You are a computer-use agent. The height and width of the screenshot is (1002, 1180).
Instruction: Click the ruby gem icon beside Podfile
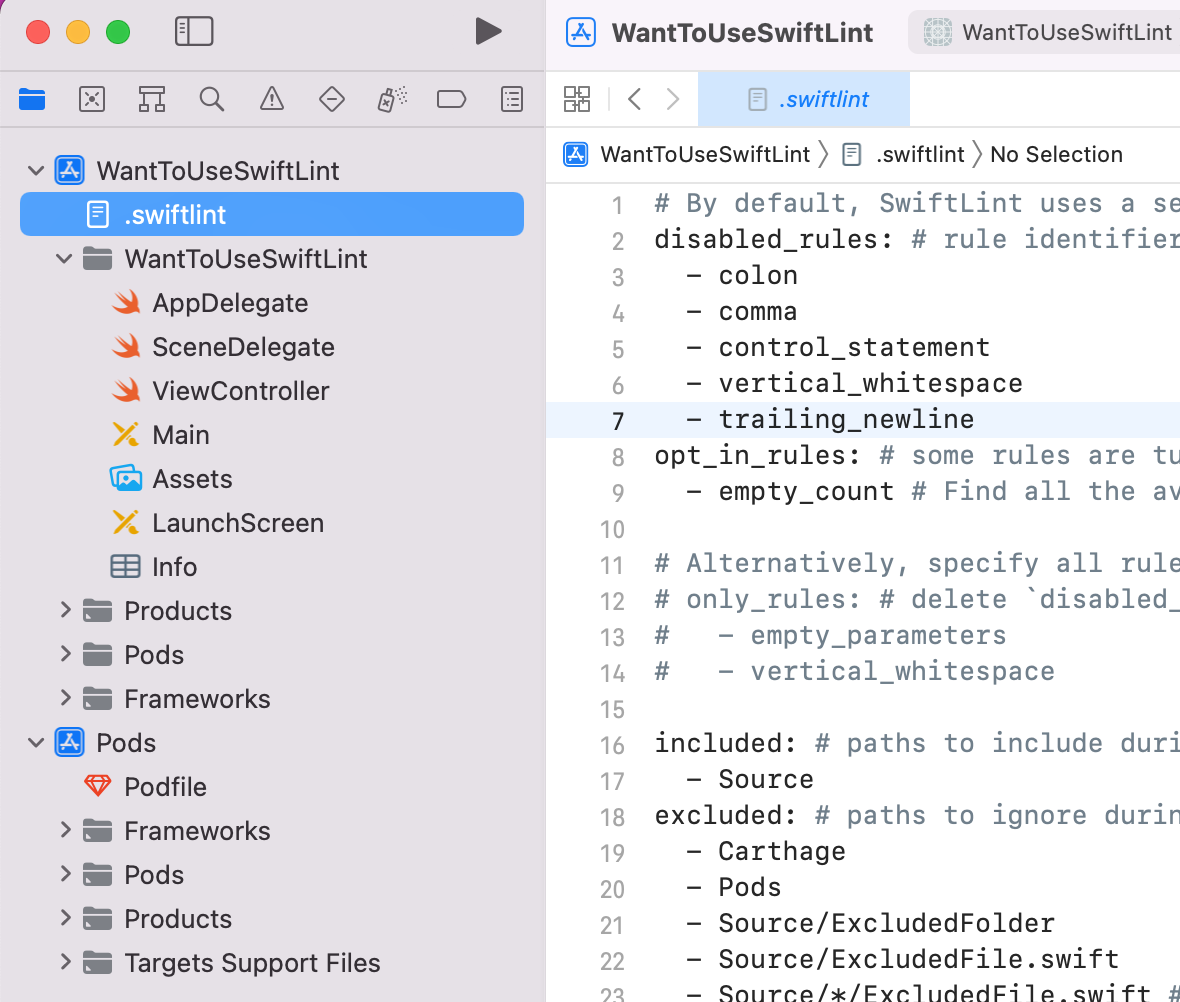pyautogui.click(x=97, y=787)
